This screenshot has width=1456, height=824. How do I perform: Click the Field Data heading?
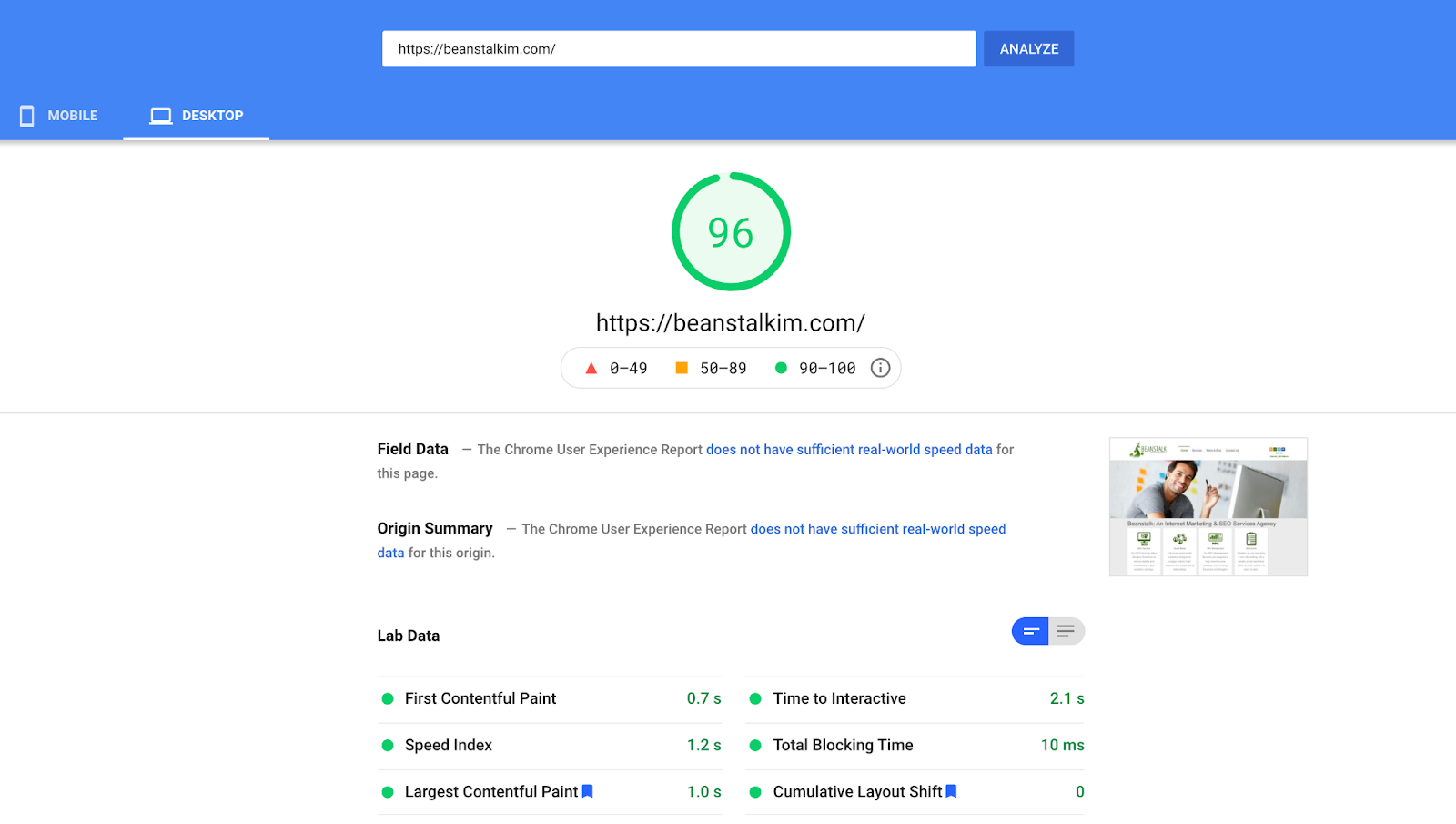[x=413, y=449]
